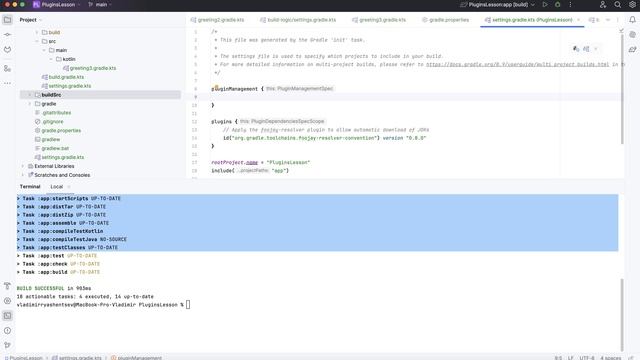Open the Project view mode dropdown

click(31, 20)
